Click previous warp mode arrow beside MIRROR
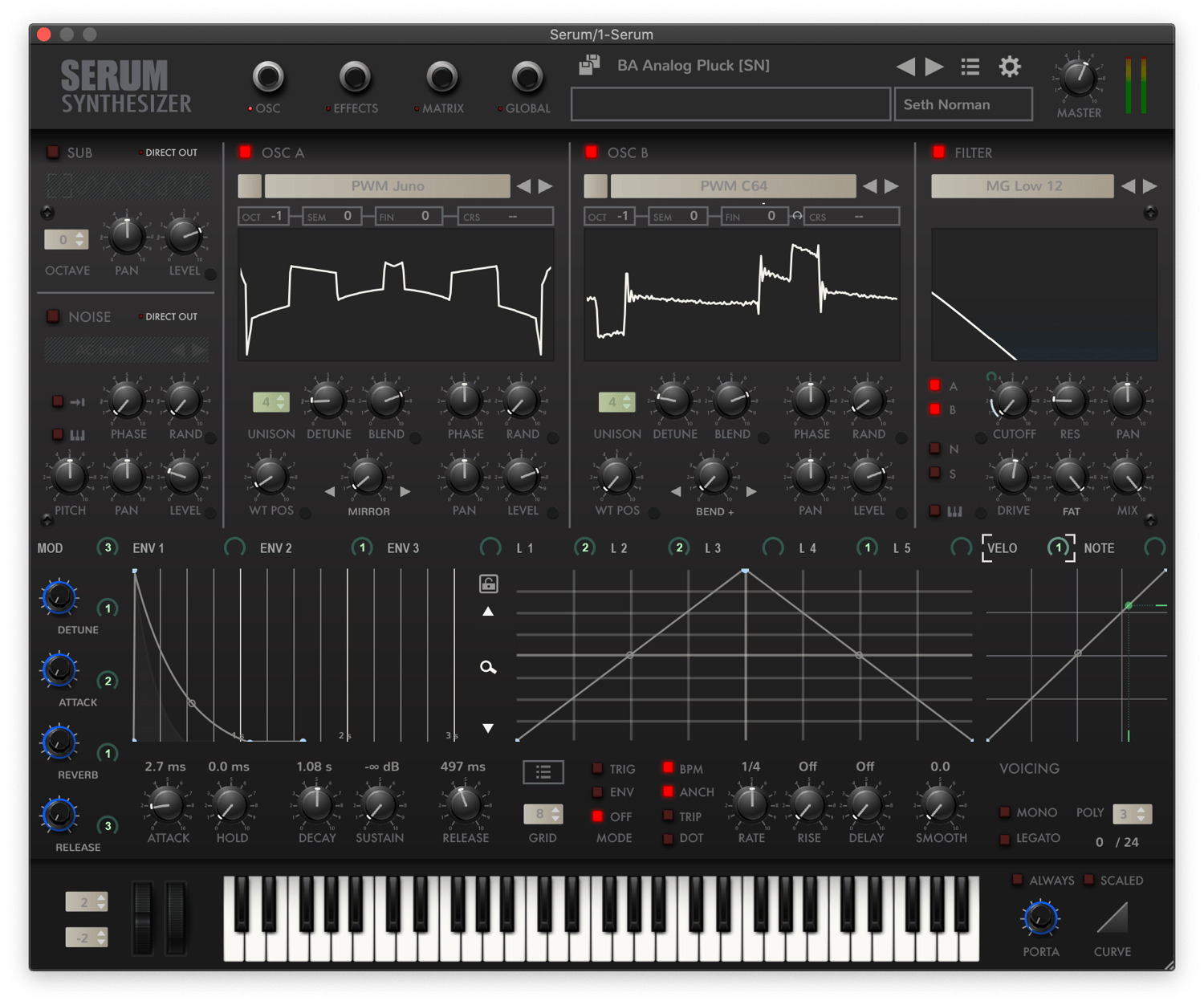1204x1005 pixels. (x=330, y=491)
